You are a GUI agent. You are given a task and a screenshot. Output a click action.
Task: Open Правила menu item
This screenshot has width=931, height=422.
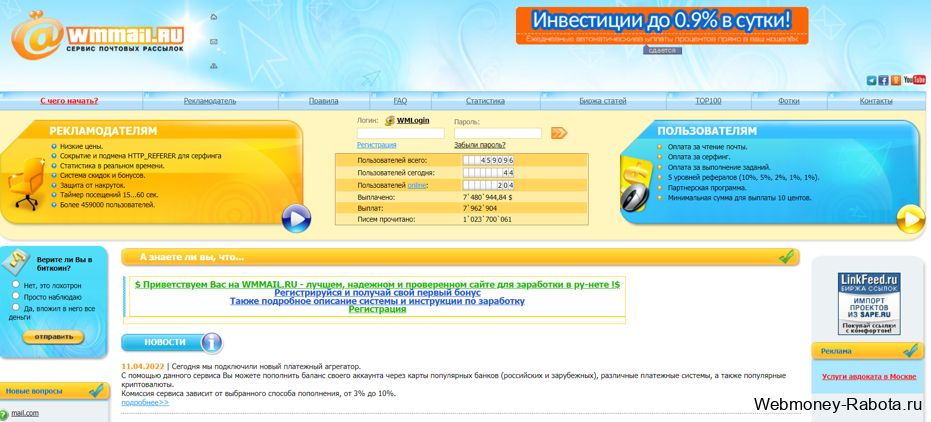[x=324, y=101]
